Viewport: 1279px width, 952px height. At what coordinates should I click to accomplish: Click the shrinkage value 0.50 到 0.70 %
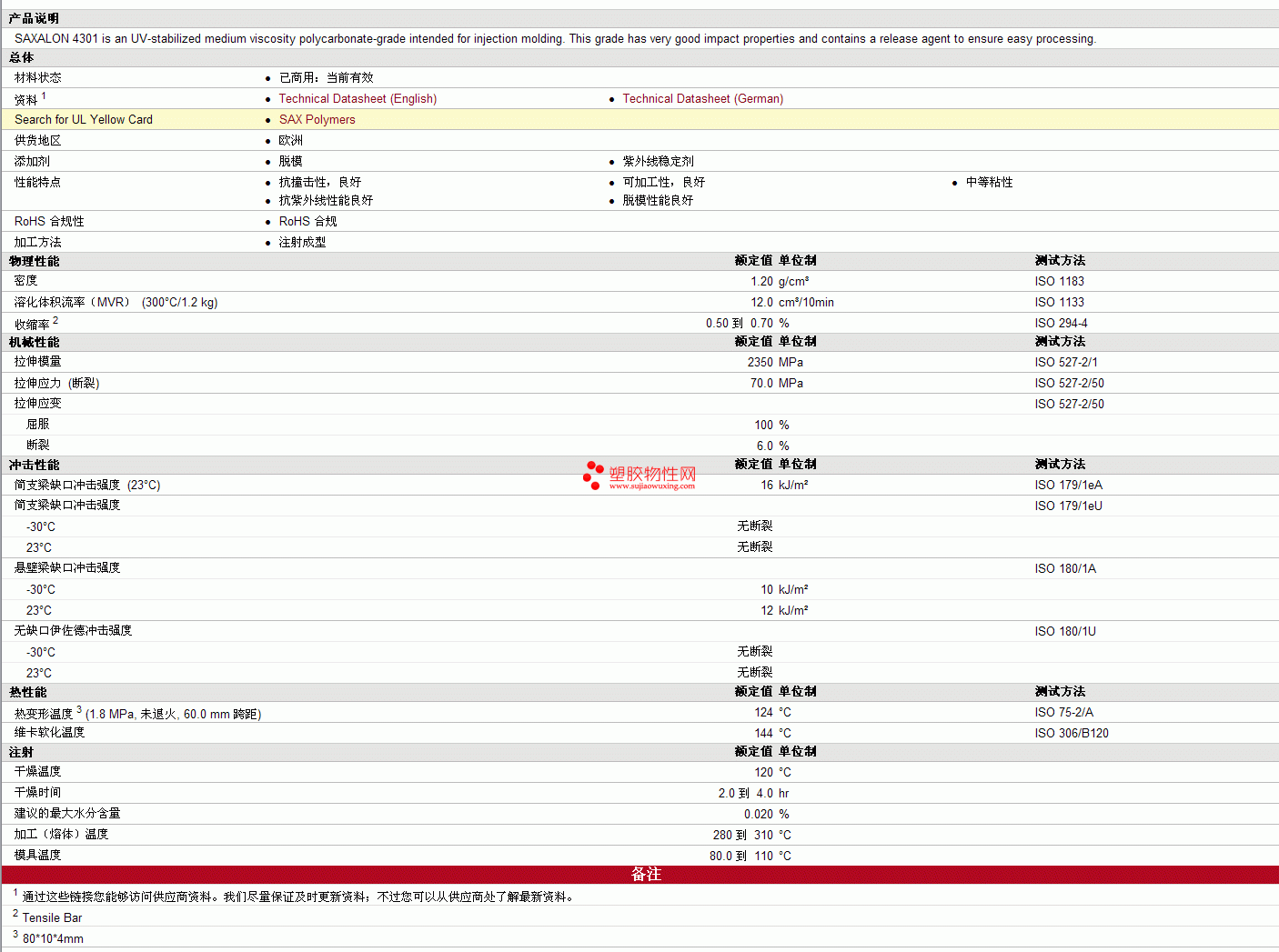coord(748,324)
